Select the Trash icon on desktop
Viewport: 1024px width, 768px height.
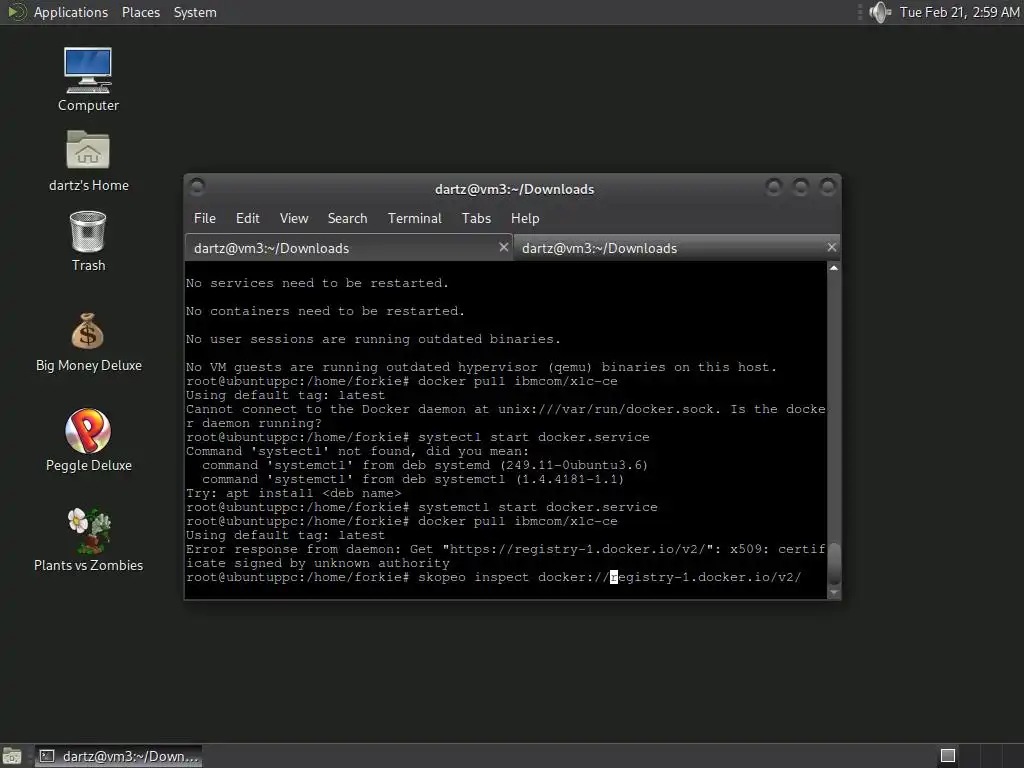click(88, 240)
